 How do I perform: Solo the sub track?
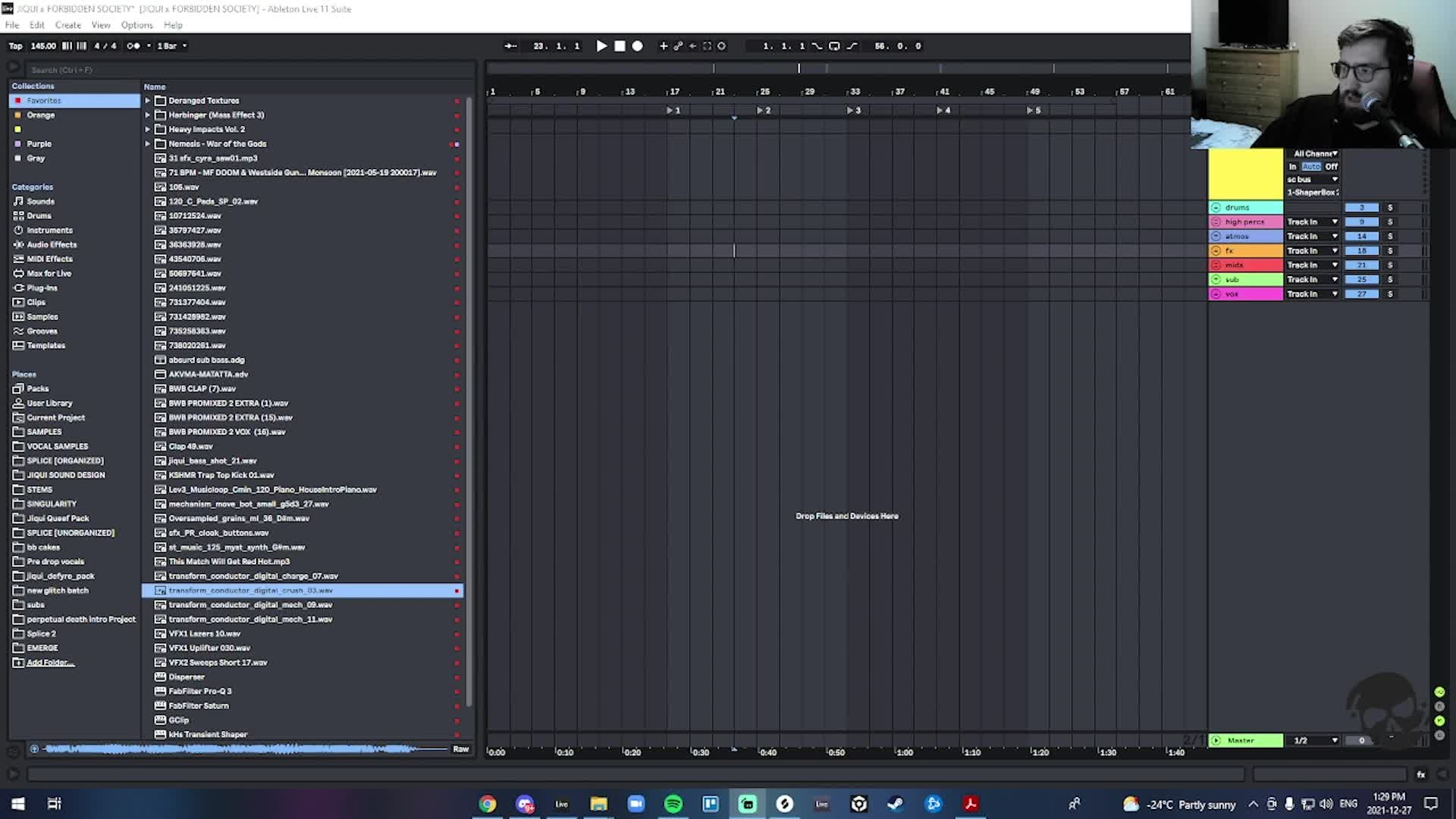tap(1390, 280)
